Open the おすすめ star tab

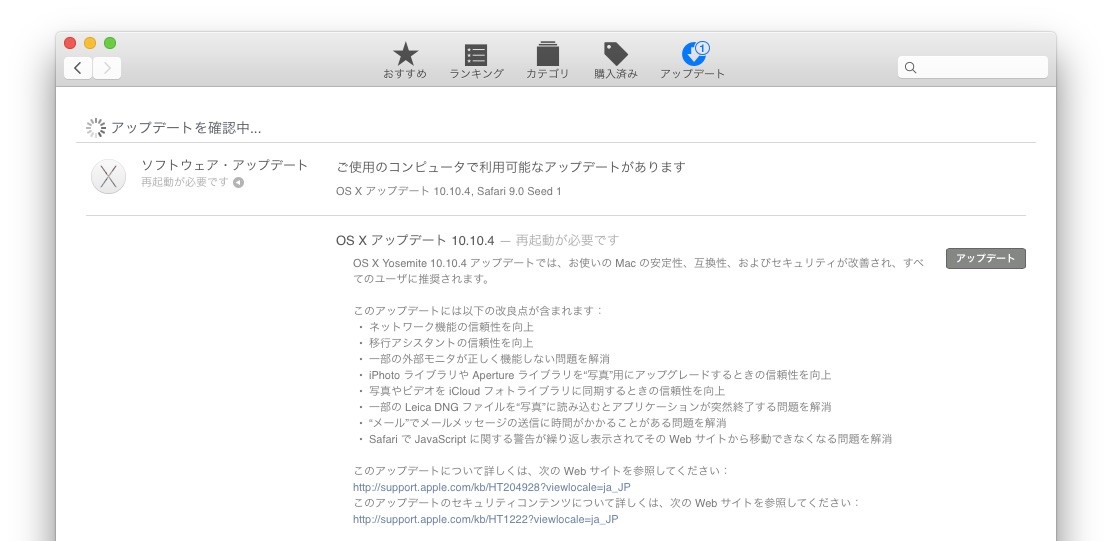(405, 61)
